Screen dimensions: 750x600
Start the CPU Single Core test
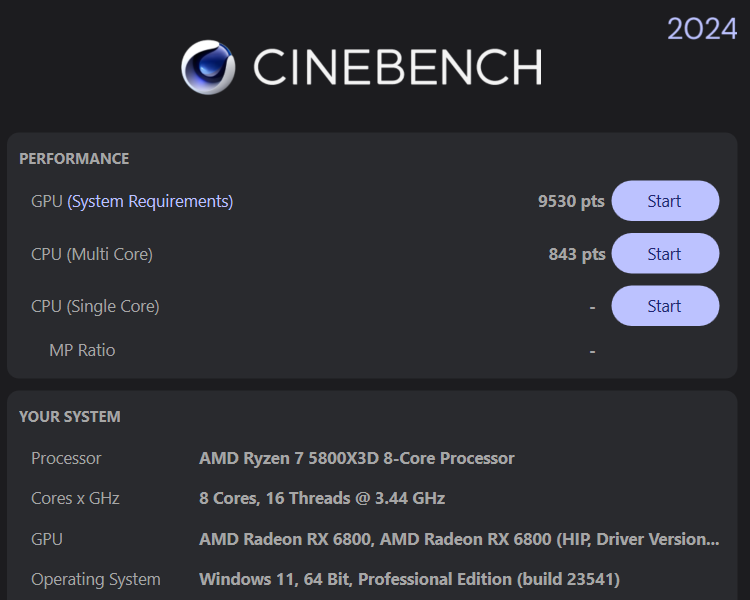coord(664,306)
